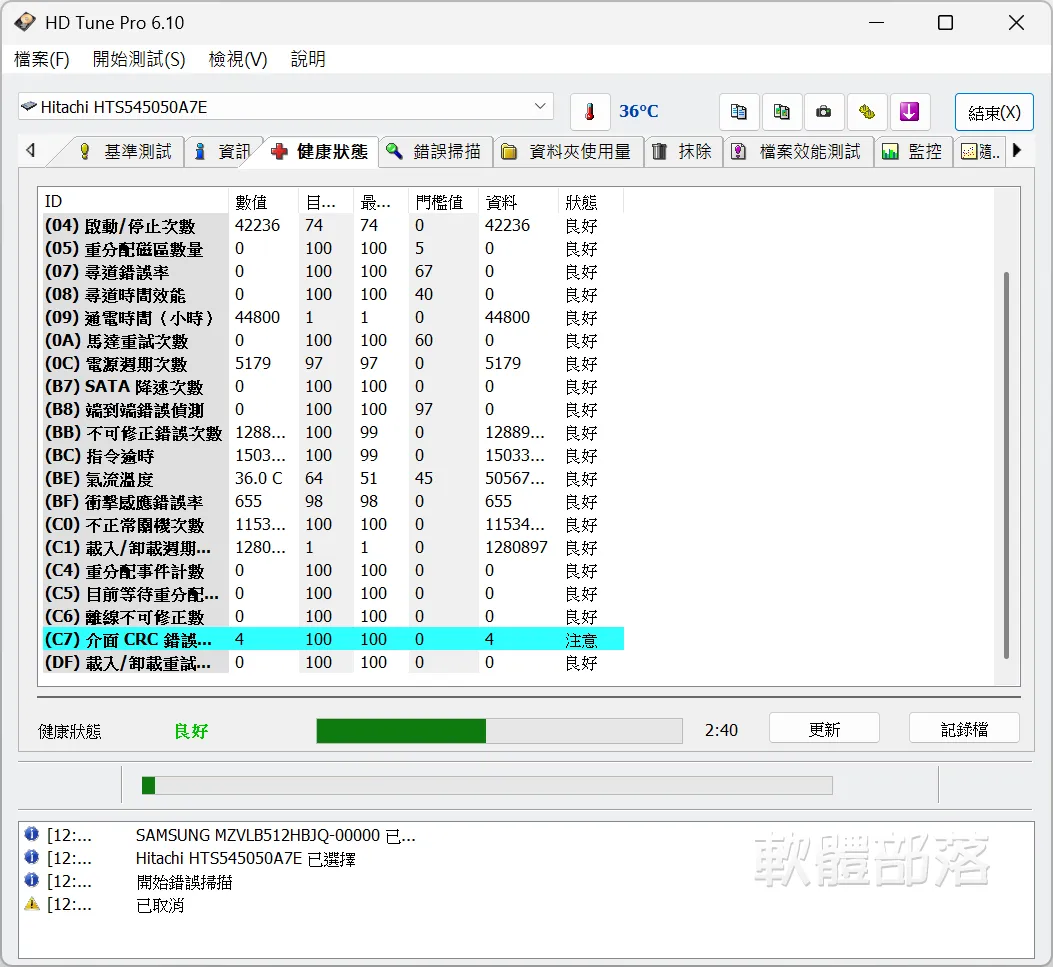This screenshot has width=1053, height=967.
Task: Click the 36°C temperature reading
Action: [639, 111]
